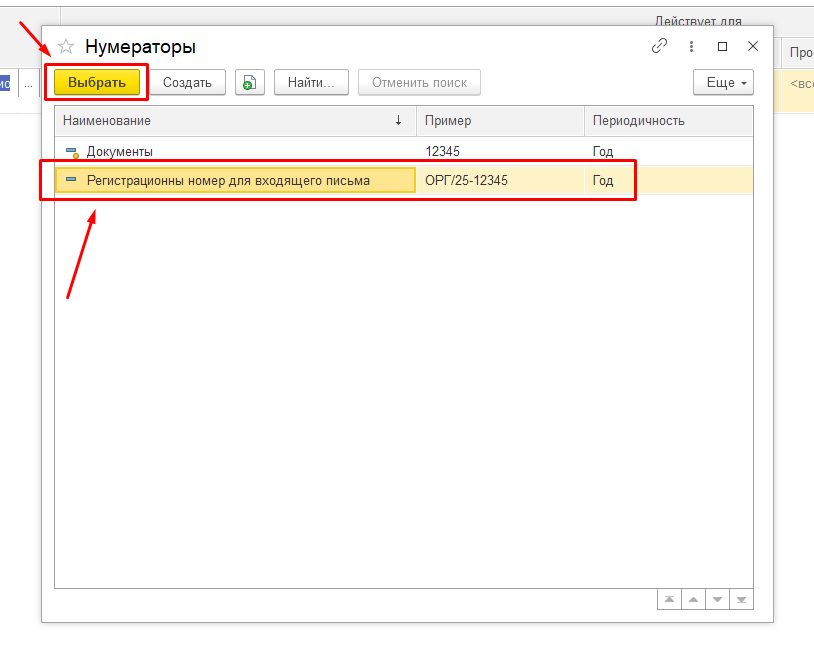
Task: Jump to the last list row
Action: (x=741, y=599)
